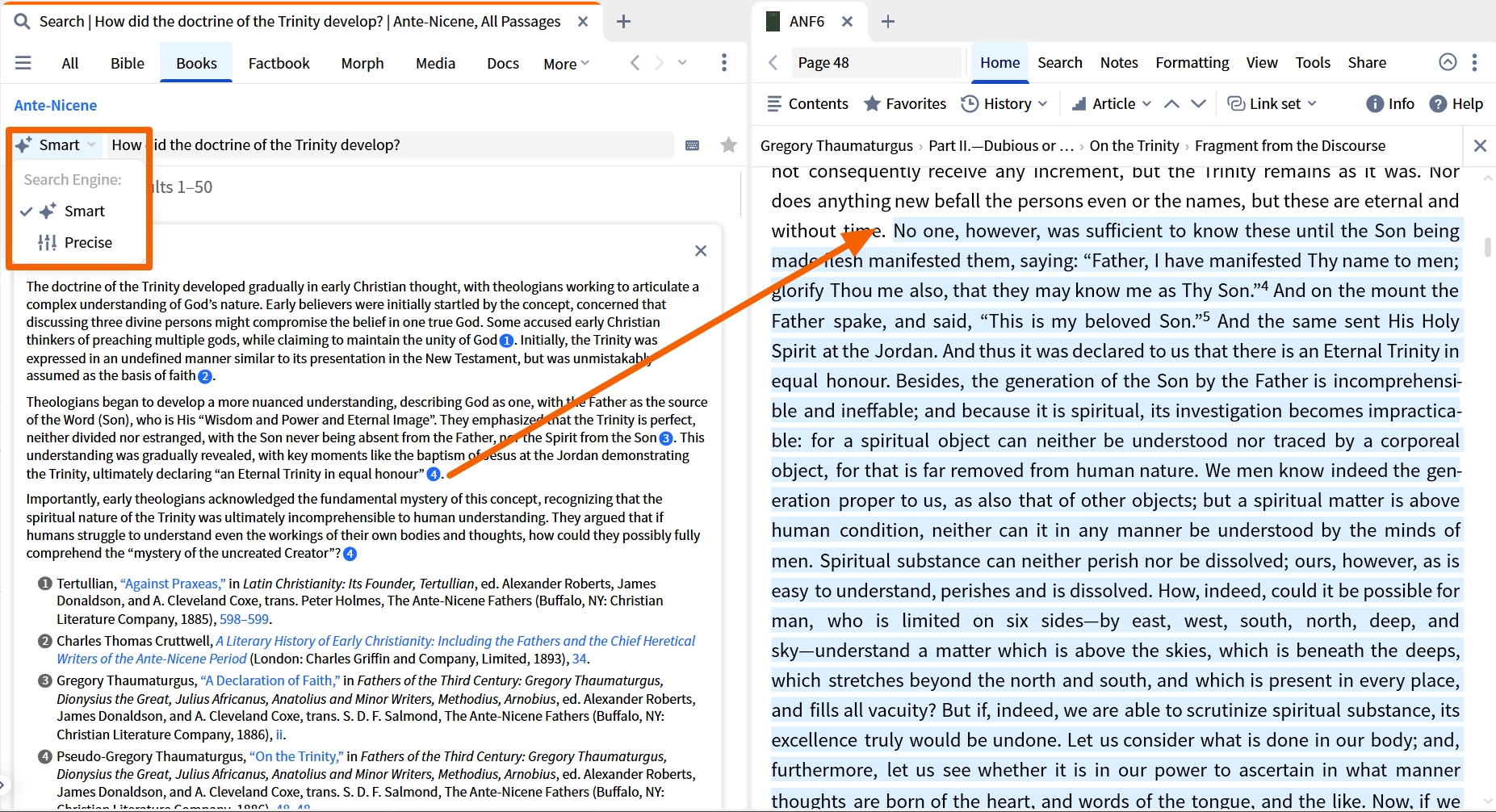The height and width of the screenshot is (812, 1496).
Task: Click citation marker 2 in the synopsis
Action: 205,376
